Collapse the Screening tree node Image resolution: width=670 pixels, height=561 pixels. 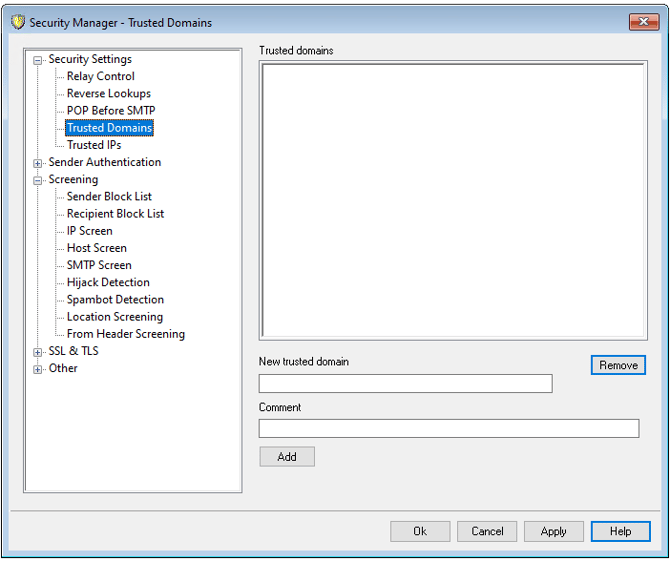pos(38,180)
